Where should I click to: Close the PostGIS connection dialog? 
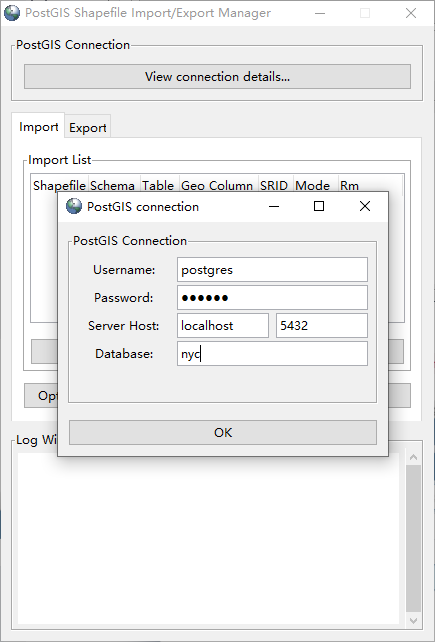365,206
